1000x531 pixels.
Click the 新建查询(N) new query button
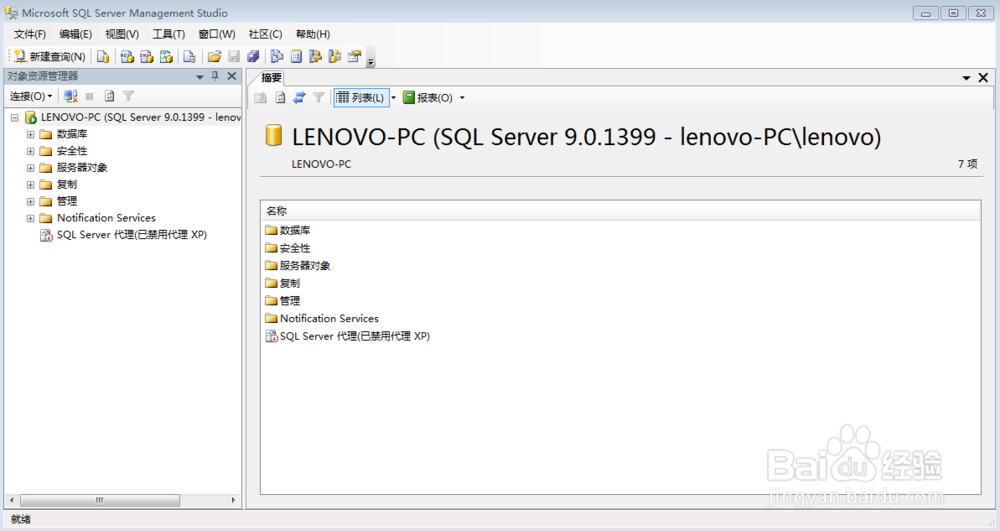click(50, 57)
